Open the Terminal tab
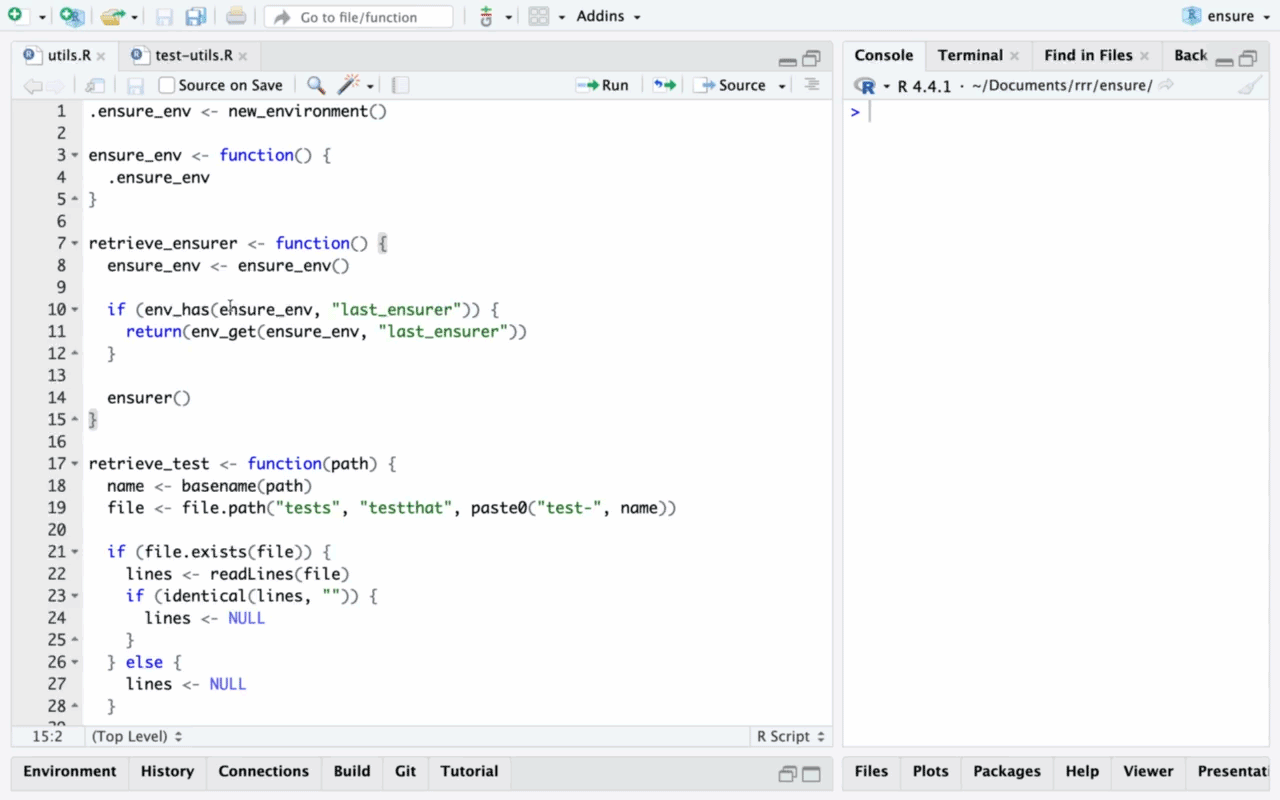This screenshot has height=800, width=1280. click(x=969, y=55)
